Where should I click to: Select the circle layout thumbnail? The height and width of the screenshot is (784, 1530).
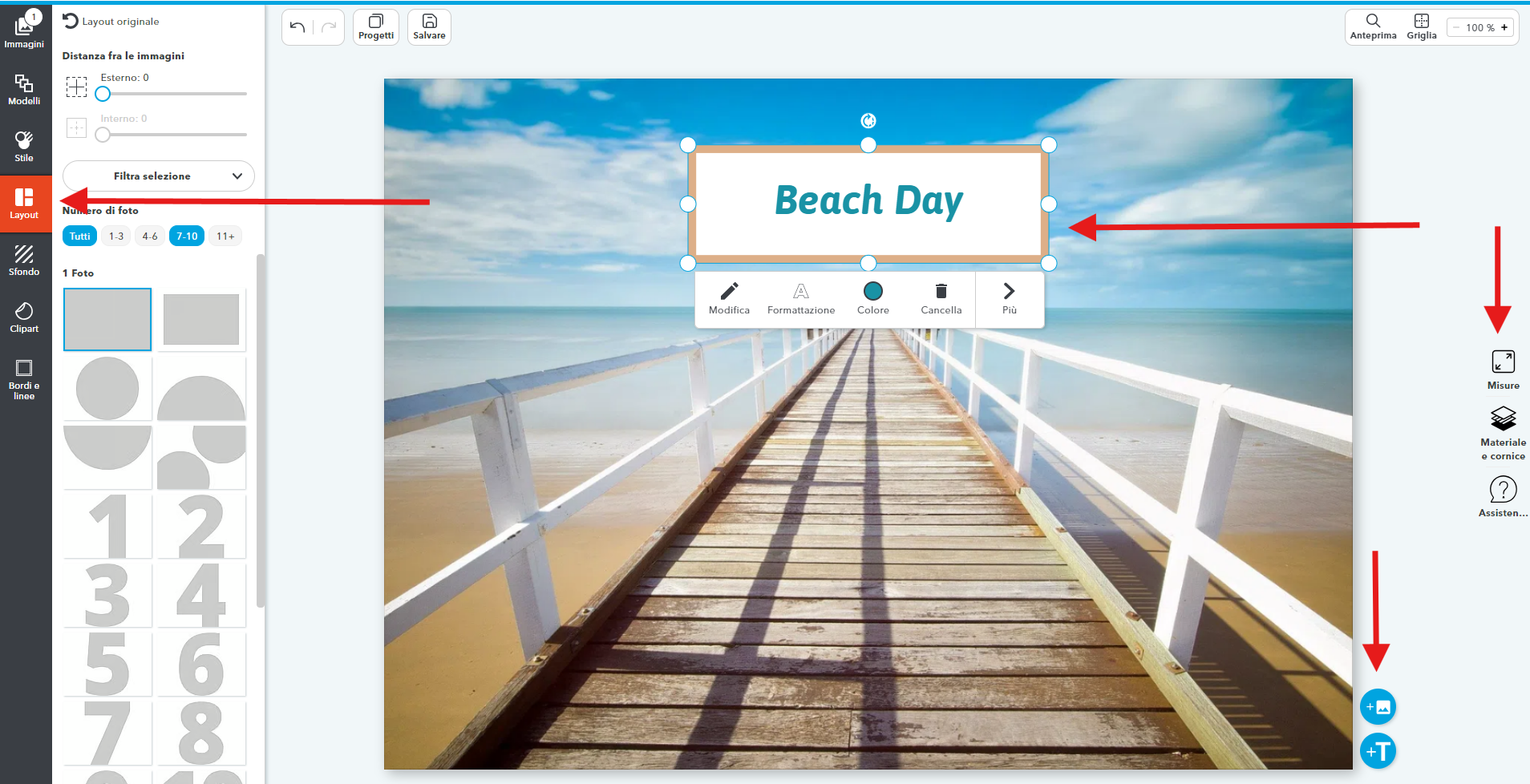coord(107,389)
